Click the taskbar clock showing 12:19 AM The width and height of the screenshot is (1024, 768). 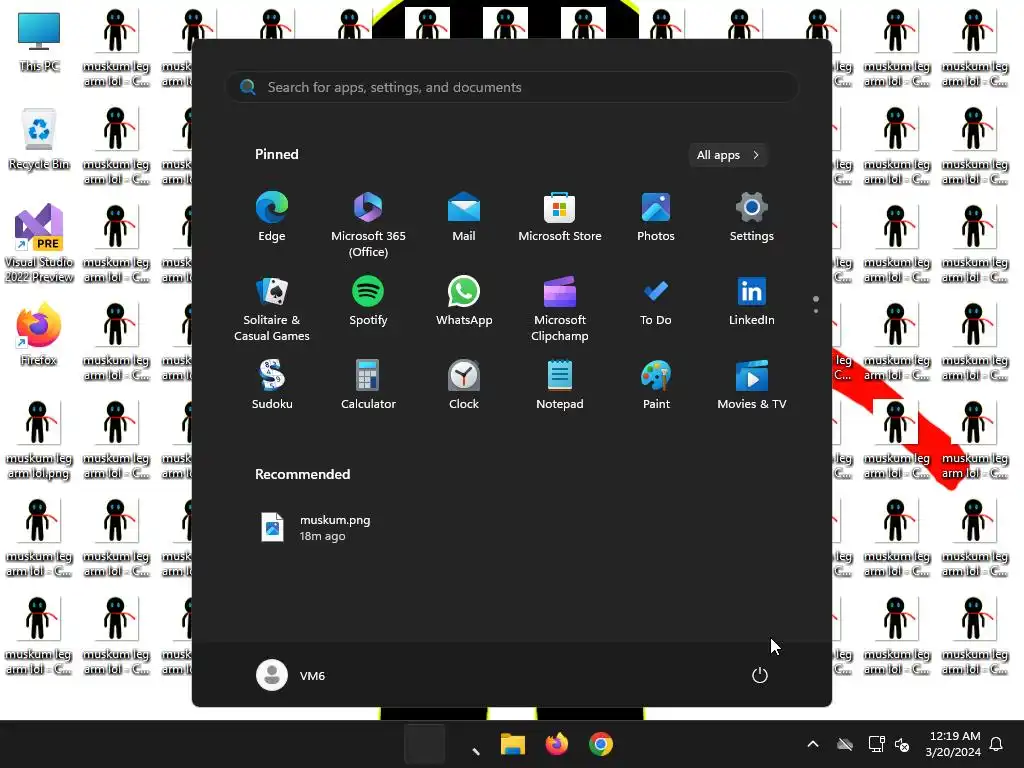coord(954,744)
